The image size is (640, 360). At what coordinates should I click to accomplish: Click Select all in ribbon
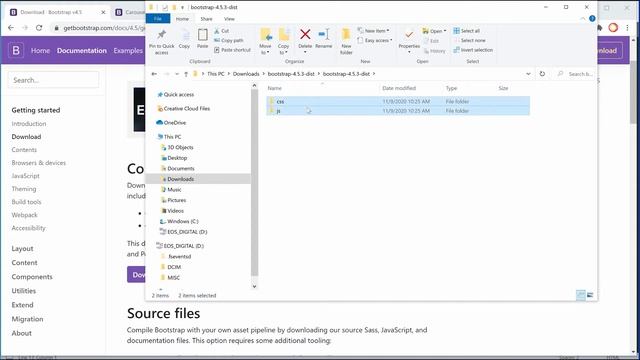click(x=467, y=31)
